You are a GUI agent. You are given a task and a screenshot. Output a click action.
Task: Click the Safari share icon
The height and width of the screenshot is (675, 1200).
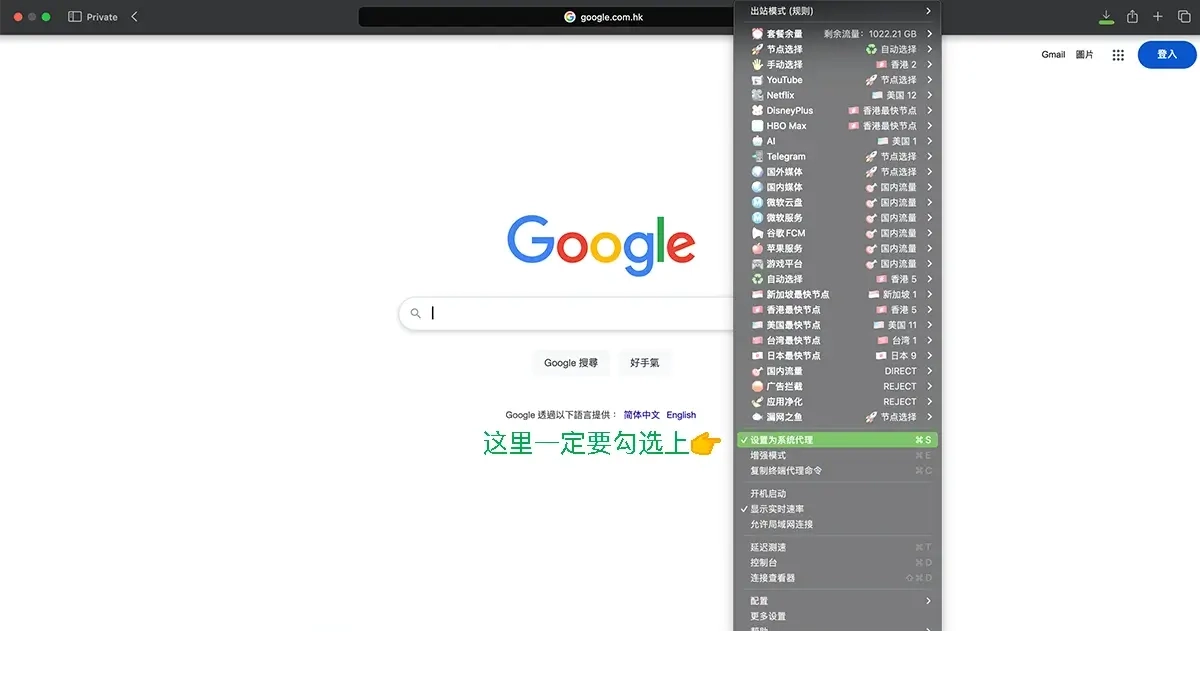click(x=1132, y=17)
